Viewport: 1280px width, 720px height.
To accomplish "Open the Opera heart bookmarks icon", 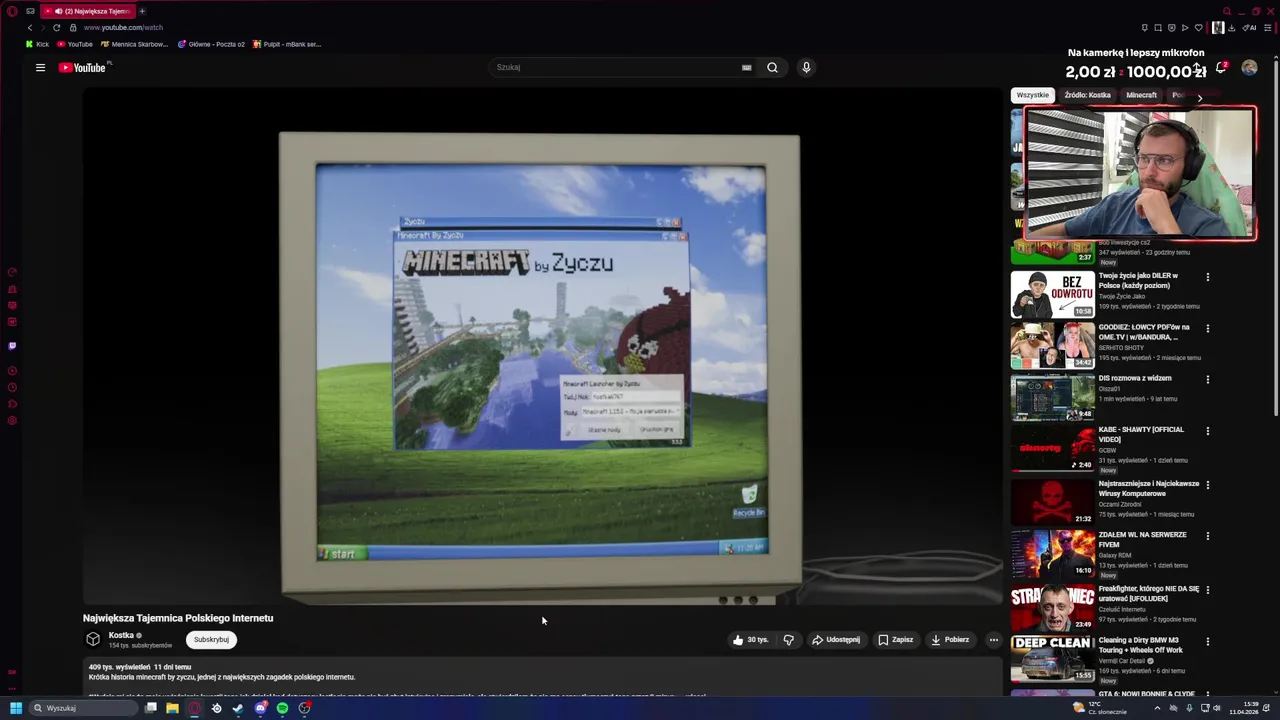I will tap(1198, 28).
